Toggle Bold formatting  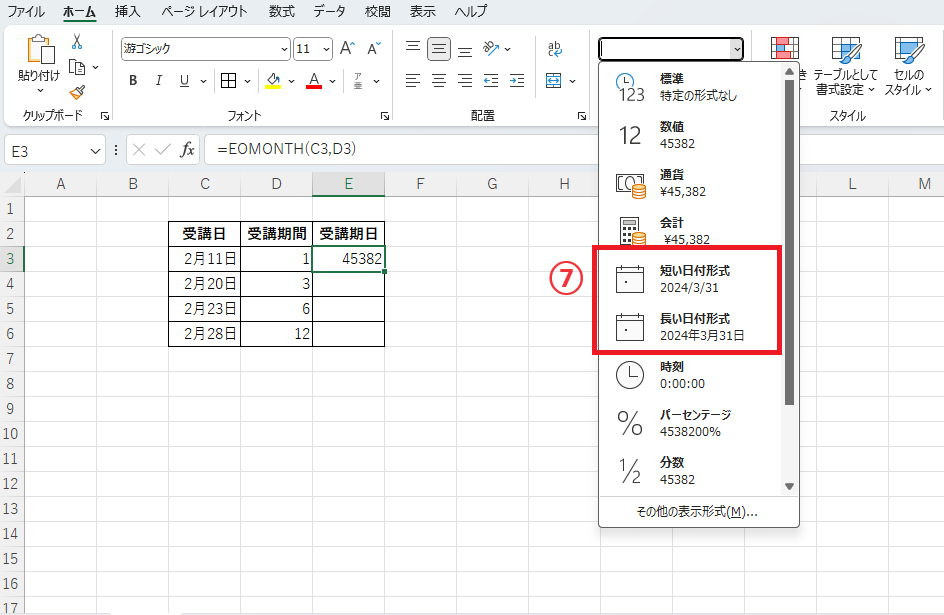(x=133, y=81)
